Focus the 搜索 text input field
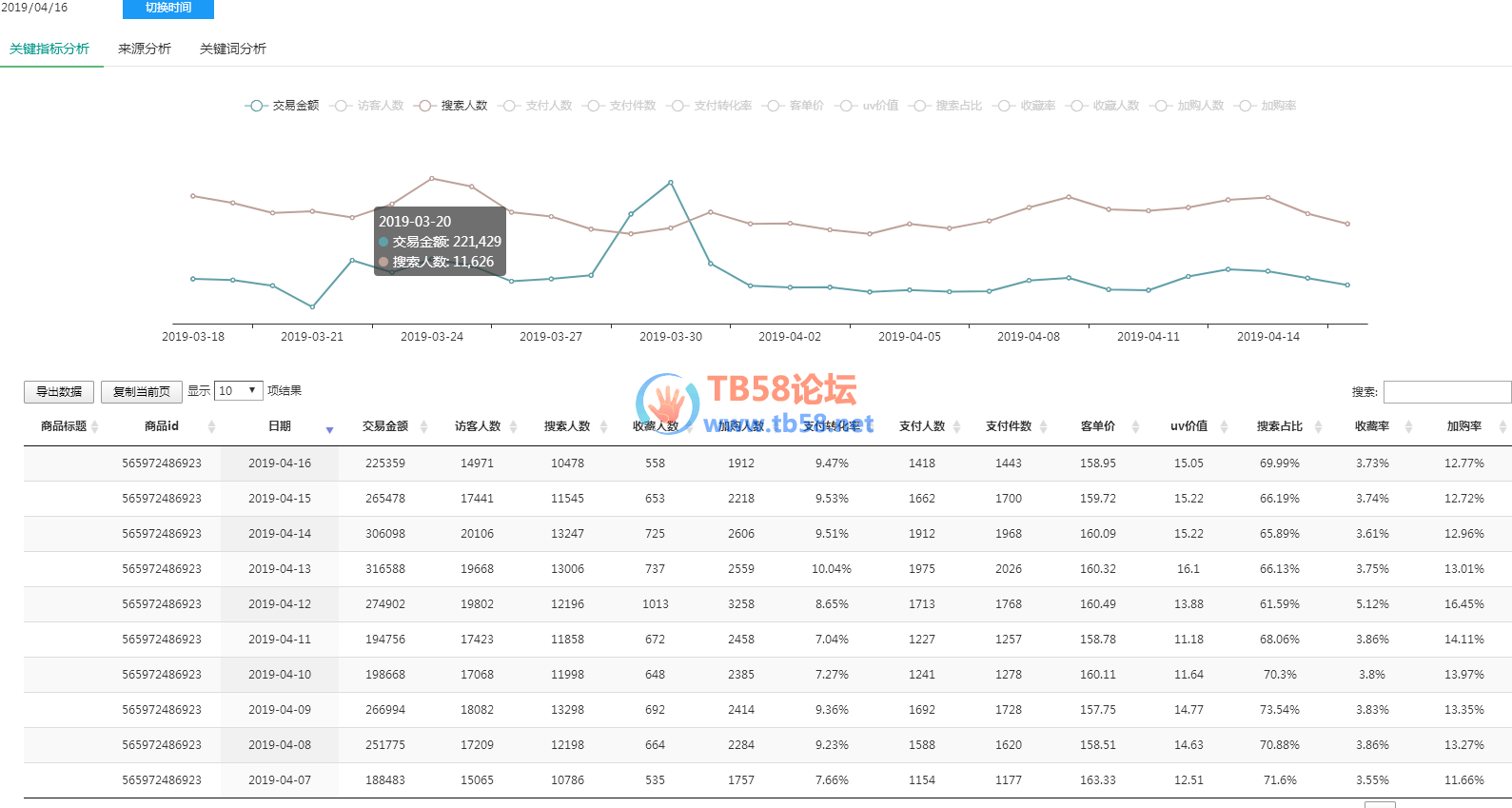The image size is (1512, 808). click(x=1446, y=392)
